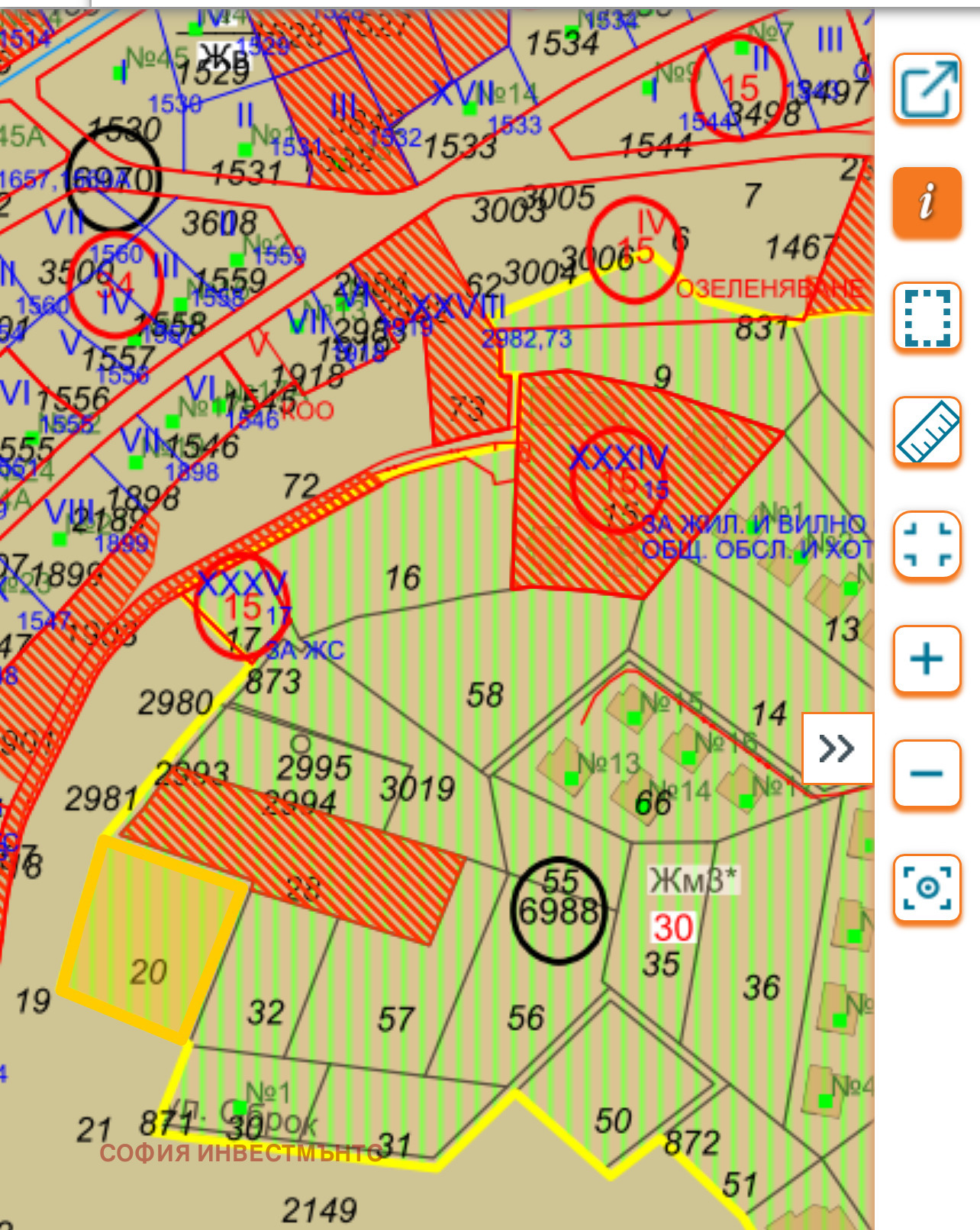Image resolution: width=980 pixels, height=1230 pixels.
Task: Click the black circled parcel 6988
Action: coord(559,910)
